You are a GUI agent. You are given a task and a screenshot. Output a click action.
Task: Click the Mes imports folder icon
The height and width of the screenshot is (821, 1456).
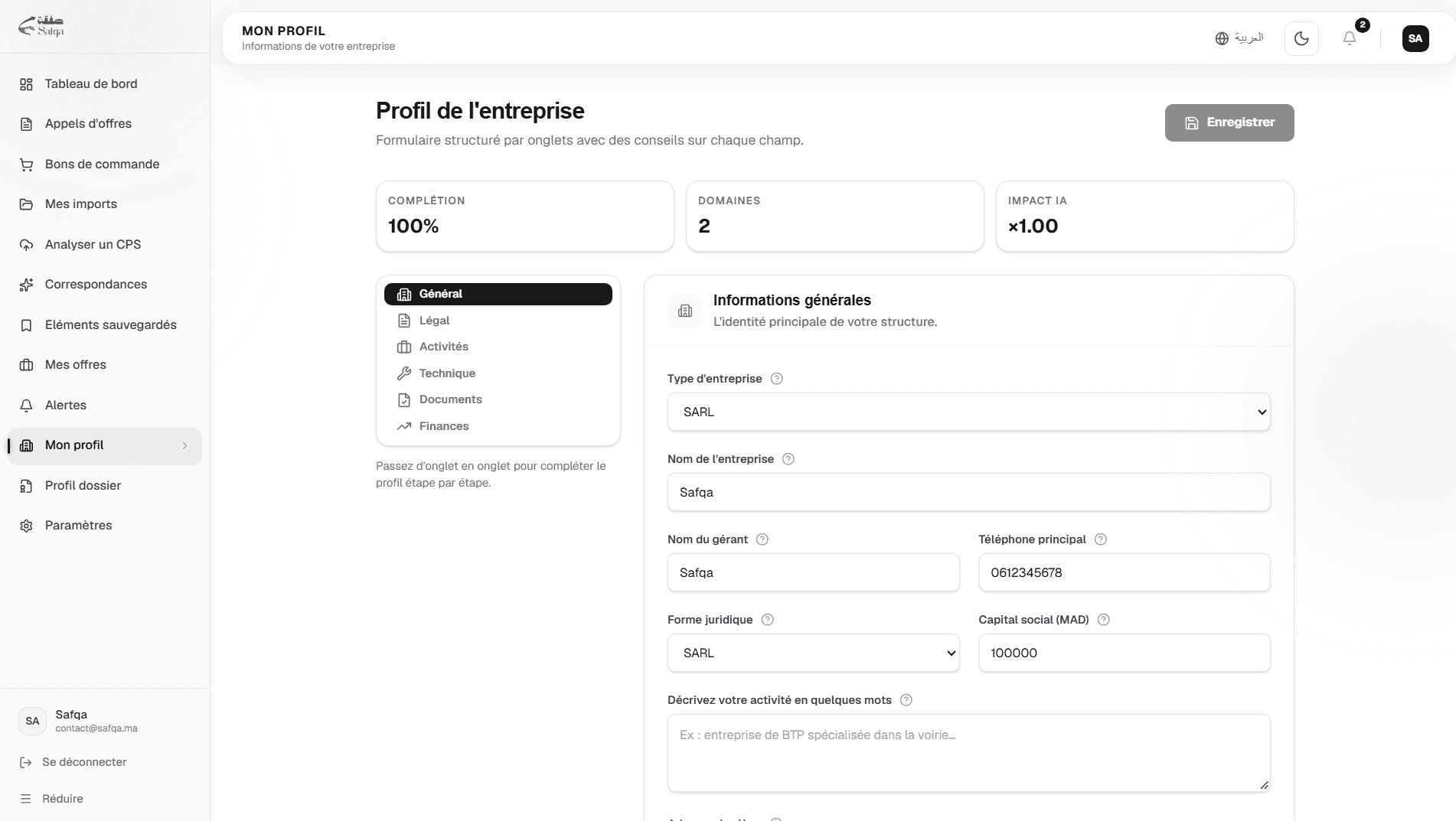(x=26, y=204)
